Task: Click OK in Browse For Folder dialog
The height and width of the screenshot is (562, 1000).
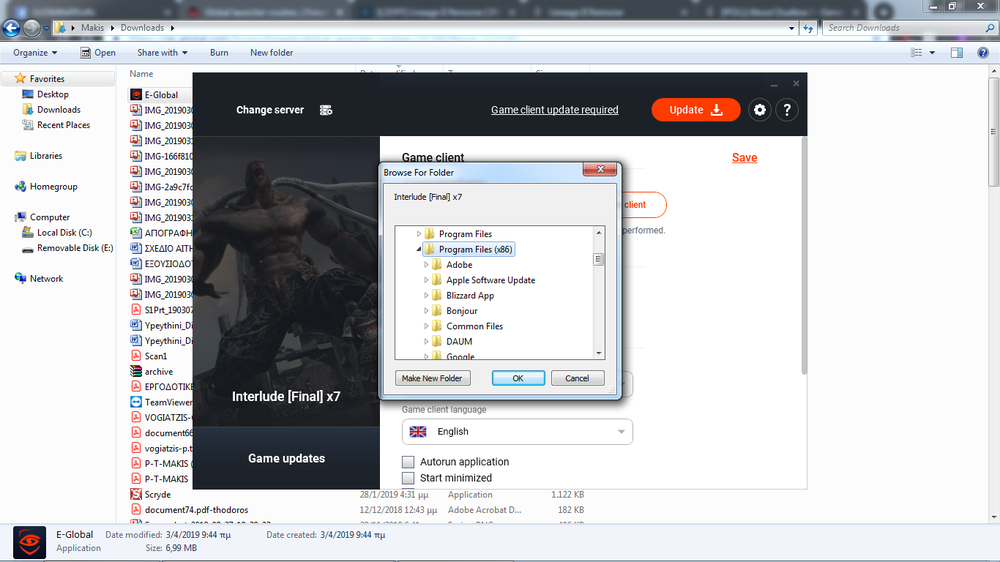Action: pos(517,379)
